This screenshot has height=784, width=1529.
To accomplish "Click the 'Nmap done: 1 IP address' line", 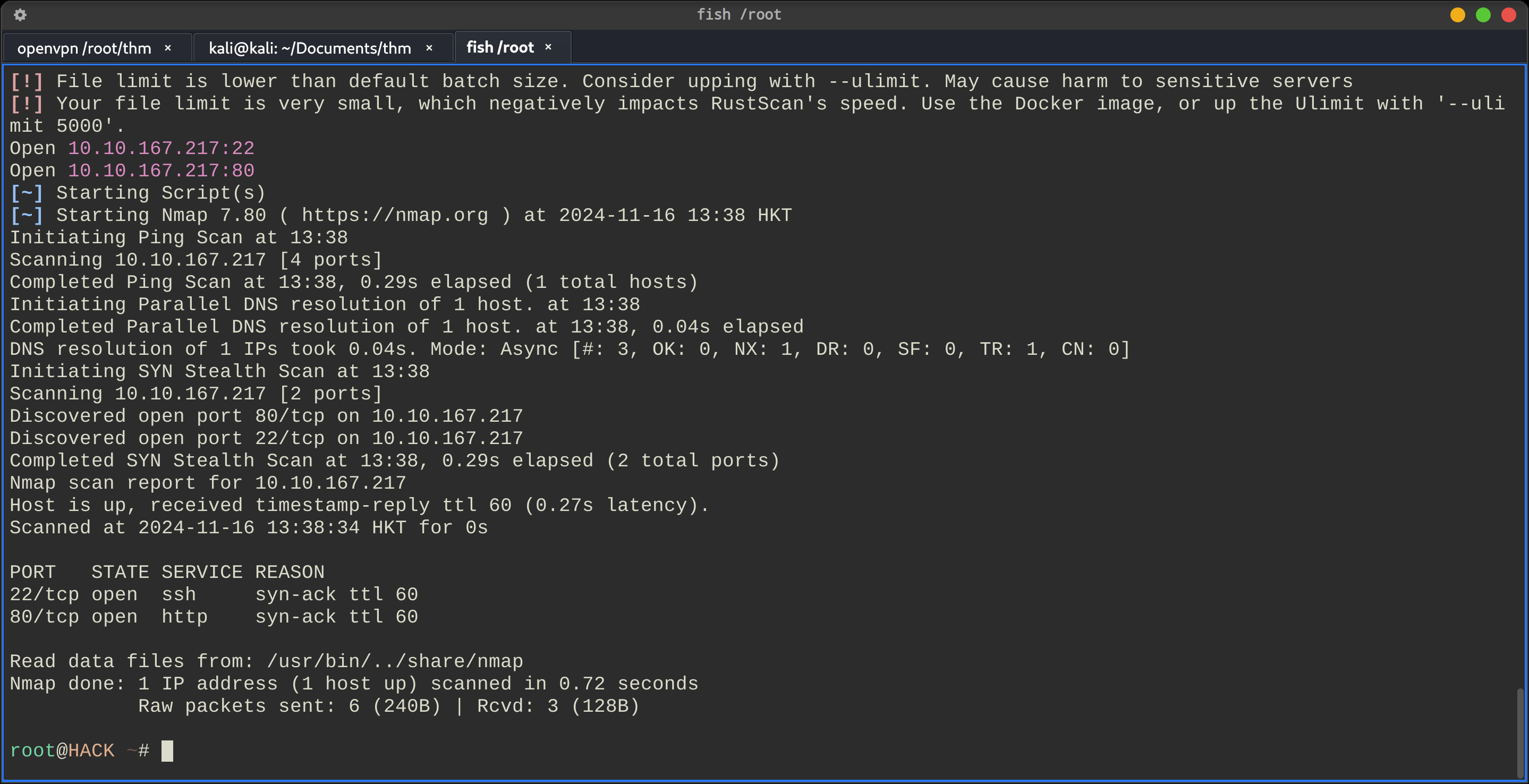I will click(x=354, y=684).
